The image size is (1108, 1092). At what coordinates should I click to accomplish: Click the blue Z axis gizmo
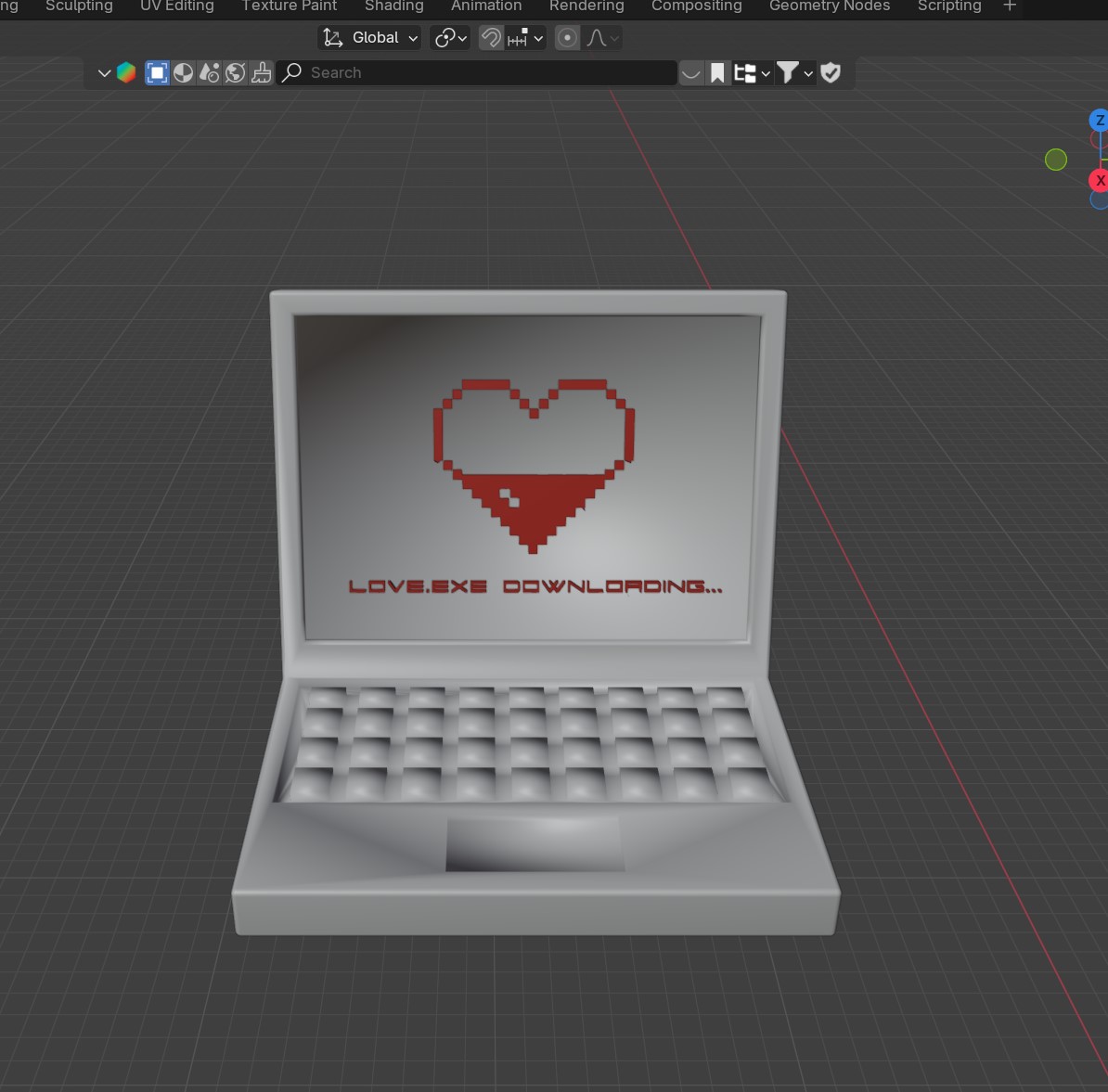(1099, 120)
